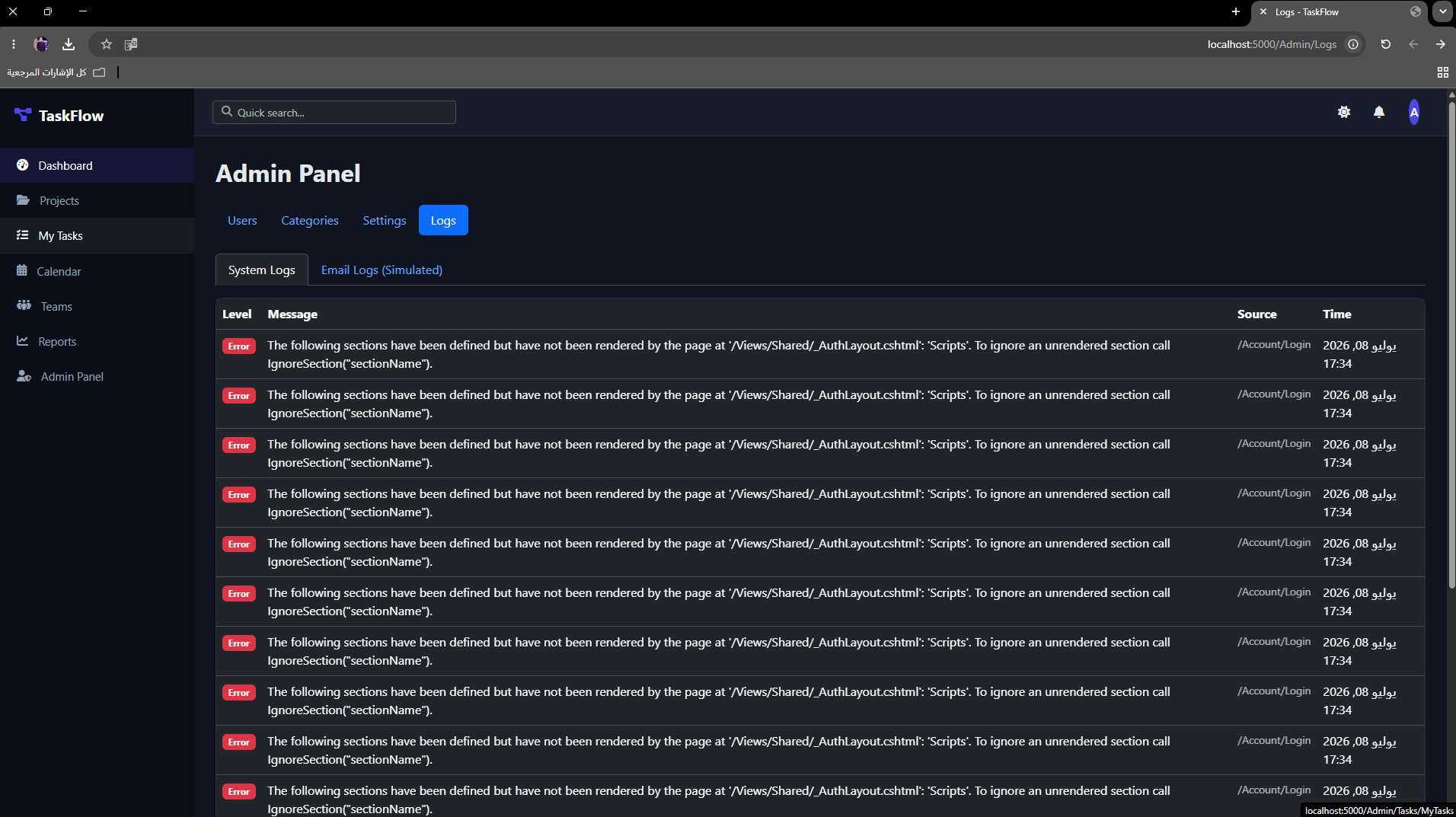View site information icon in address bar
1456x817 pixels.
point(1353,44)
